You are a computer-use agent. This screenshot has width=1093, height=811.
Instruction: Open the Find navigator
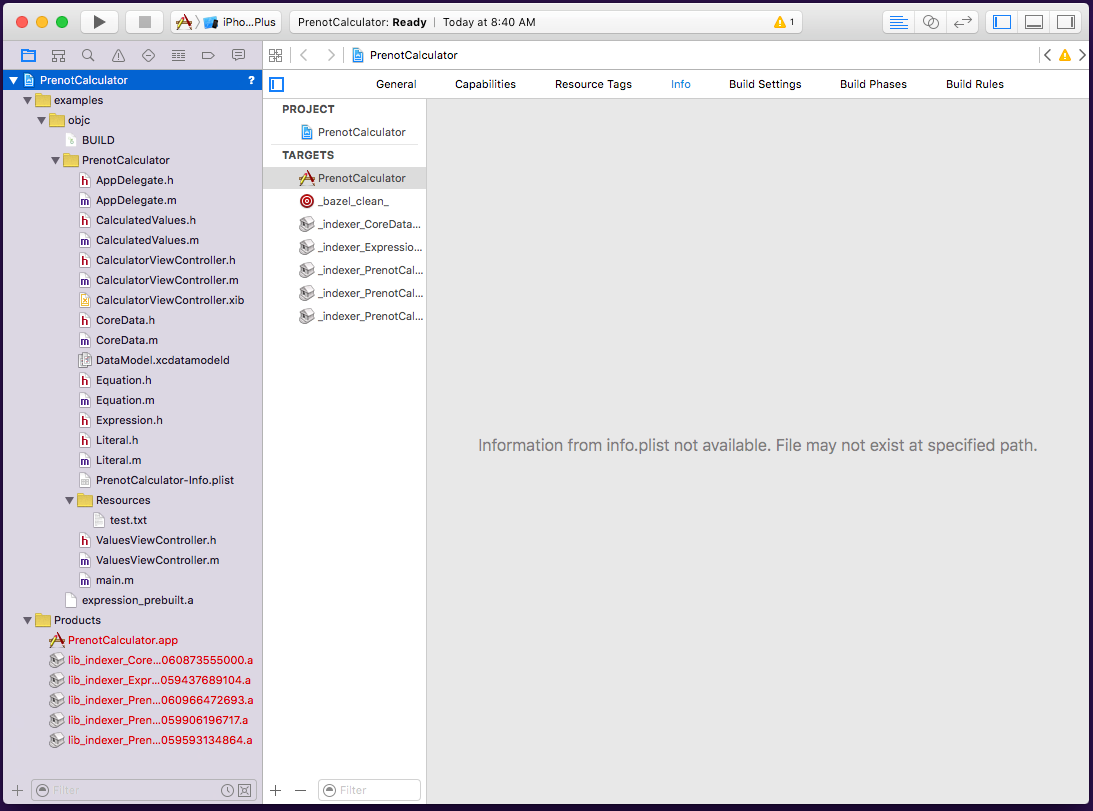[x=88, y=55]
